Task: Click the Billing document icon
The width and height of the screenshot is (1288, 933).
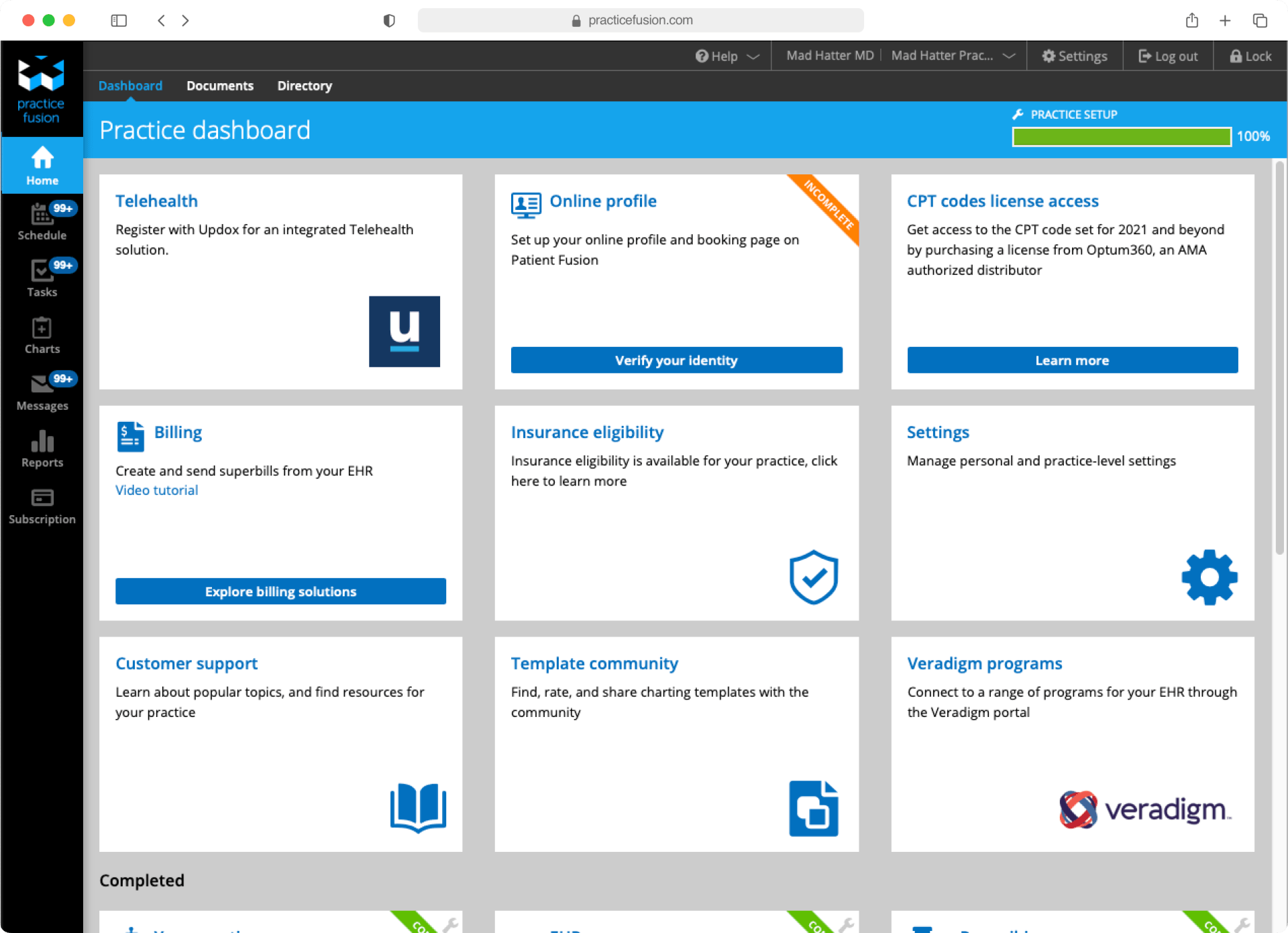Action: (130, 437)
